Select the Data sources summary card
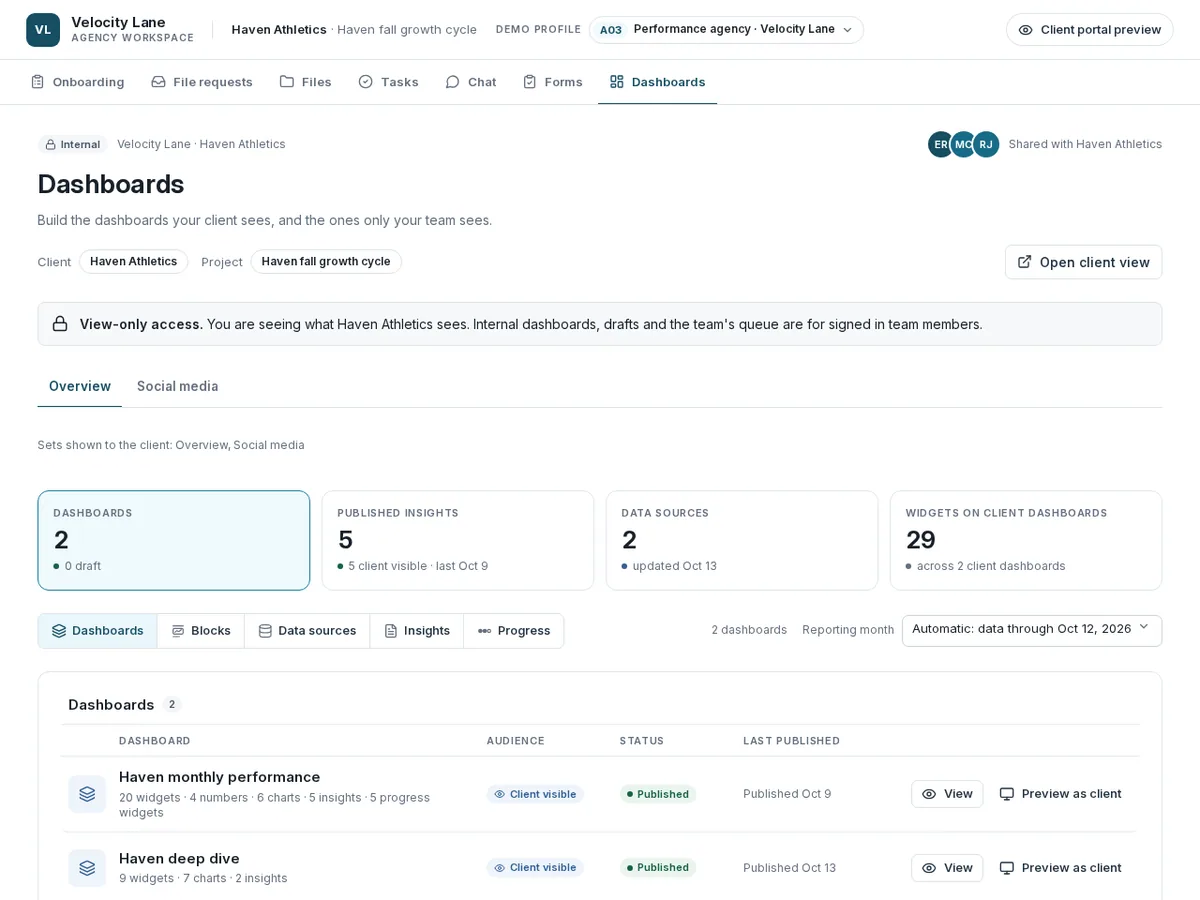This screenshot has height=900, width=1200. tap(742, 540)
